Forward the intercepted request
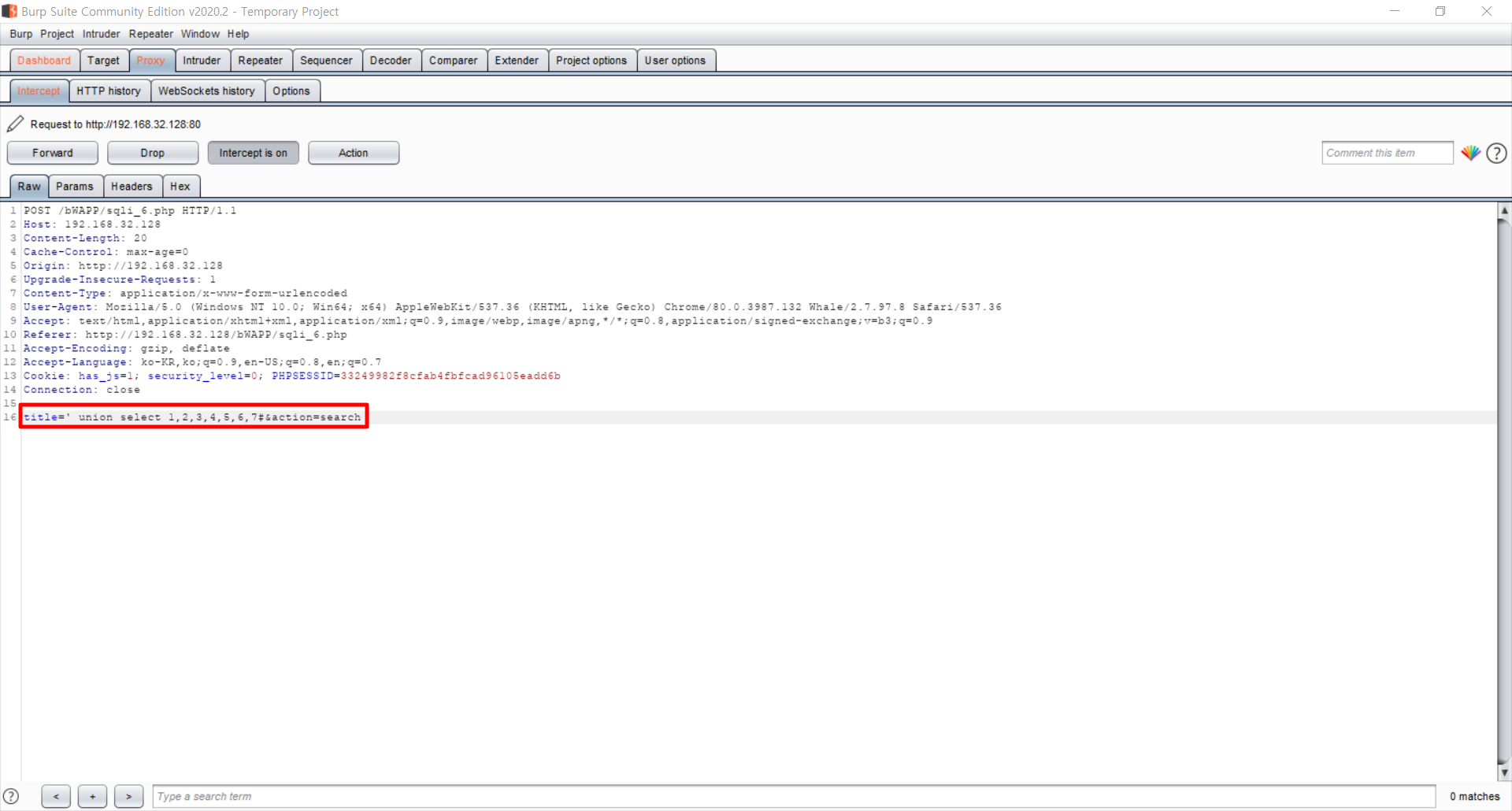The width and height of the screenshot is (1512, 811). tap(52, 153)
